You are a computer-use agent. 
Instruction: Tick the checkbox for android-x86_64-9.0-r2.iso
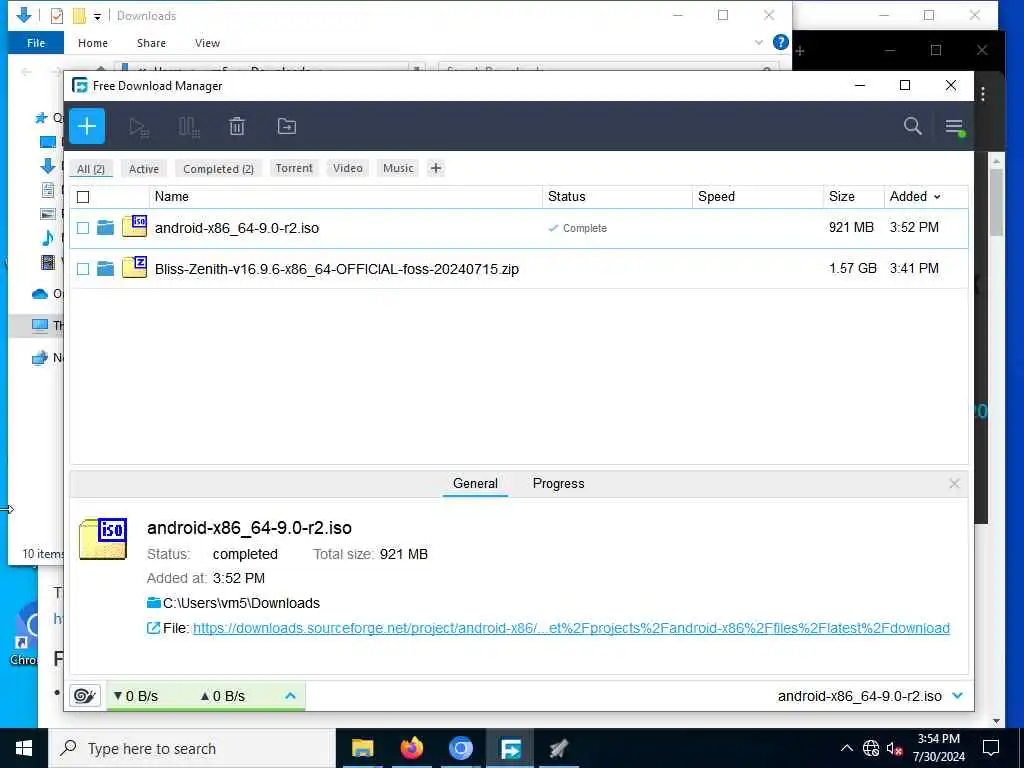83,228
